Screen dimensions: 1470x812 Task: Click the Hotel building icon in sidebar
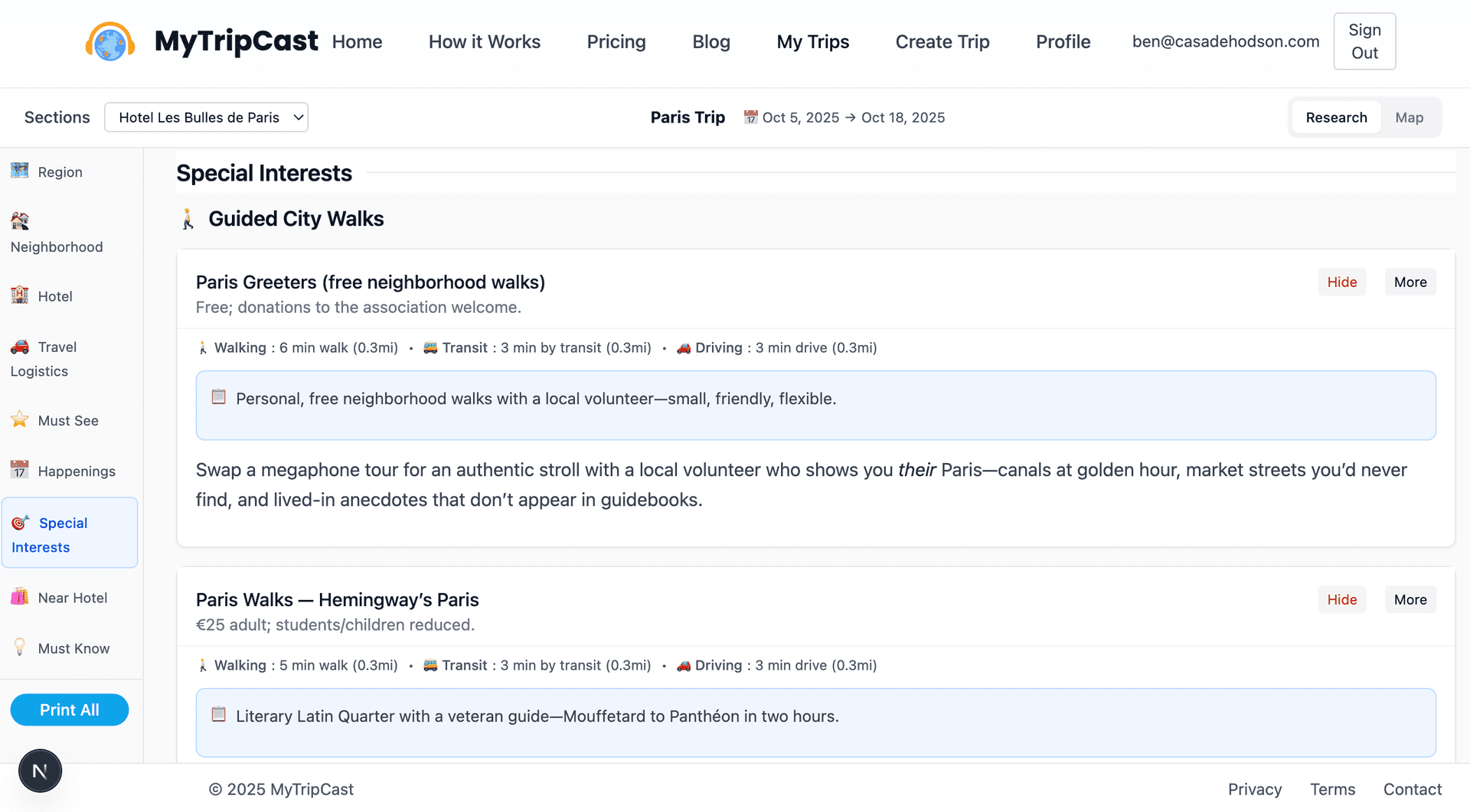pos(20,295)
